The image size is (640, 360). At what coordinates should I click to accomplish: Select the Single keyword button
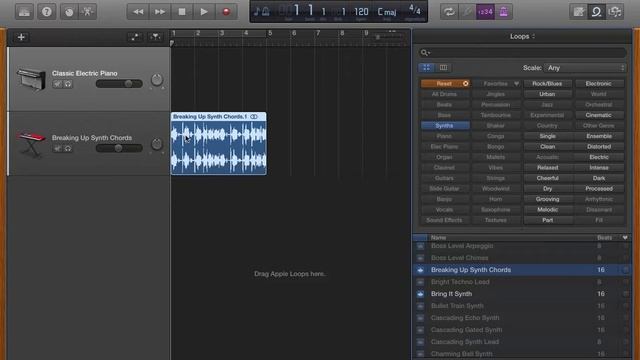click(547, 136)
